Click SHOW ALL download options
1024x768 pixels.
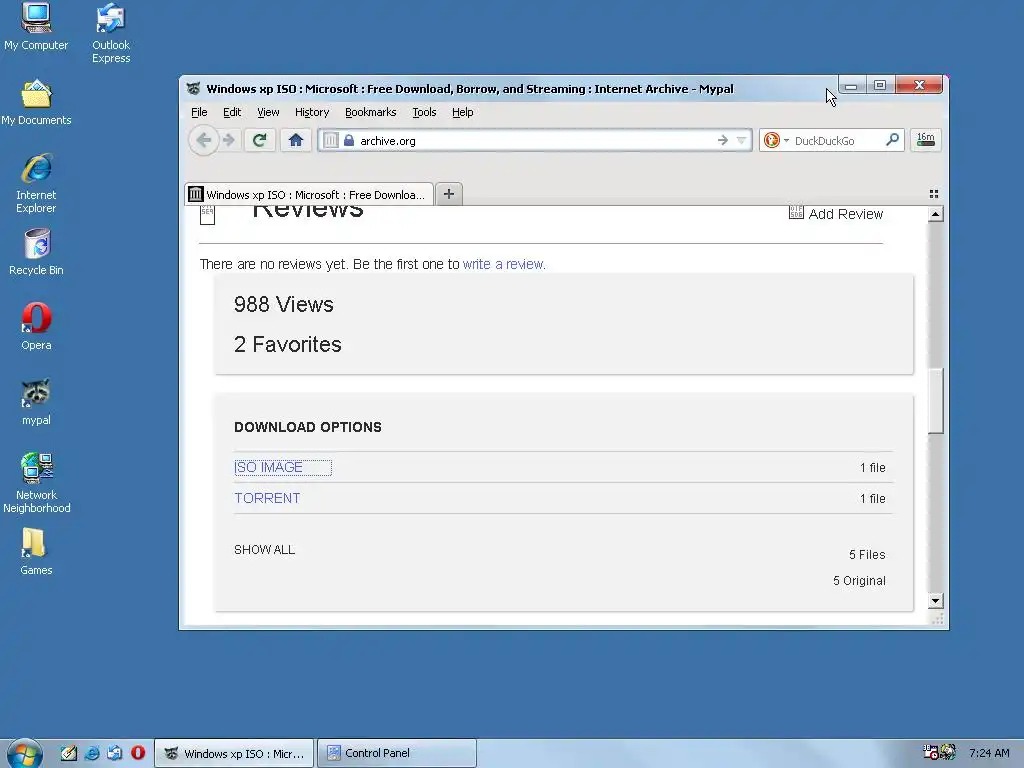click(264, 550)
